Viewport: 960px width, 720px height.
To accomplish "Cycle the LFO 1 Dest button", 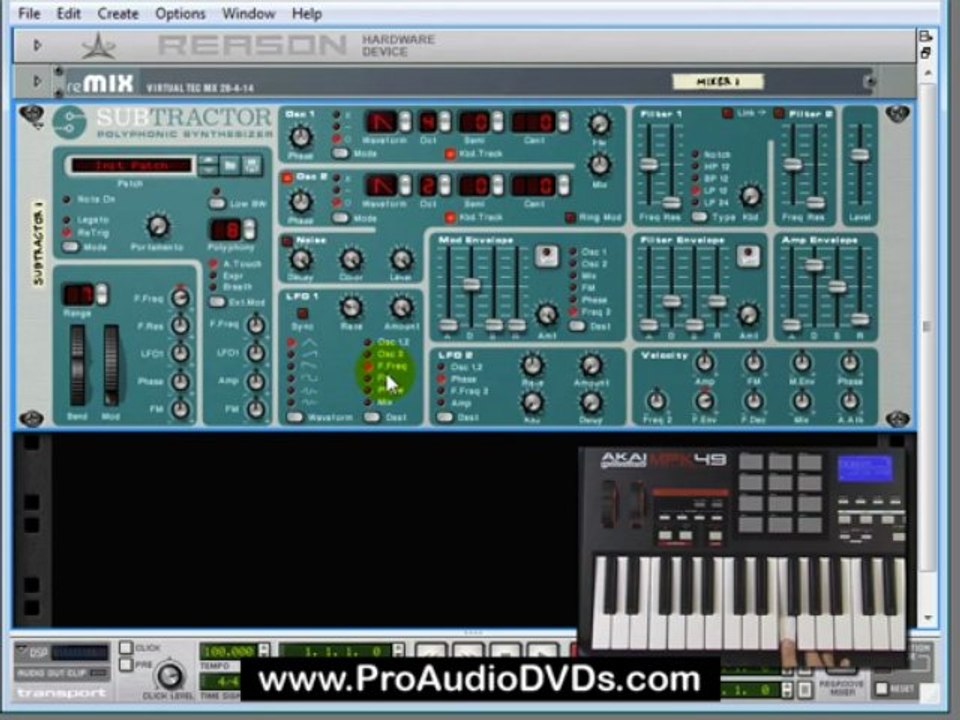I will click(372, 417).
